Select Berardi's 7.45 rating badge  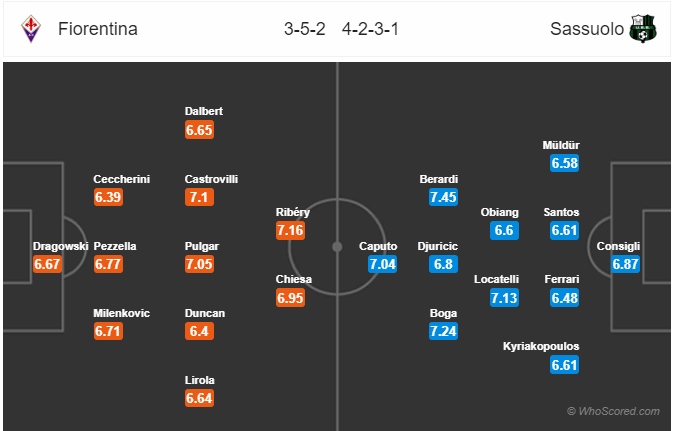(443, 197)
